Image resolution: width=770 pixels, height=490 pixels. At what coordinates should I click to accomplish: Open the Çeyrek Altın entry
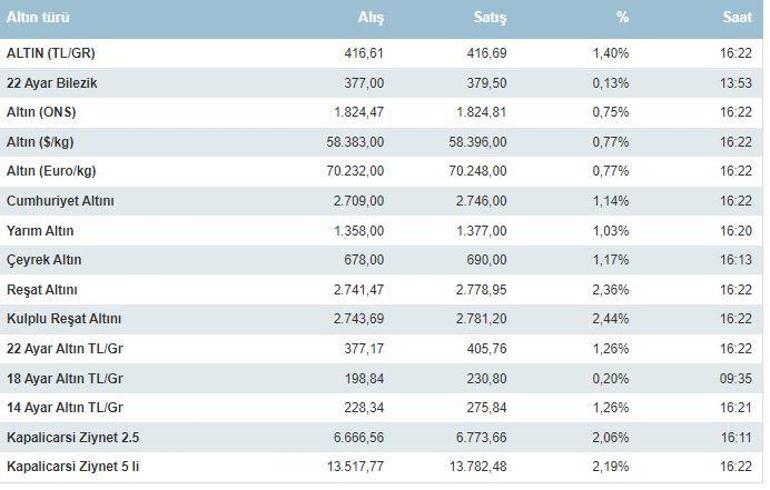[44, 260]
